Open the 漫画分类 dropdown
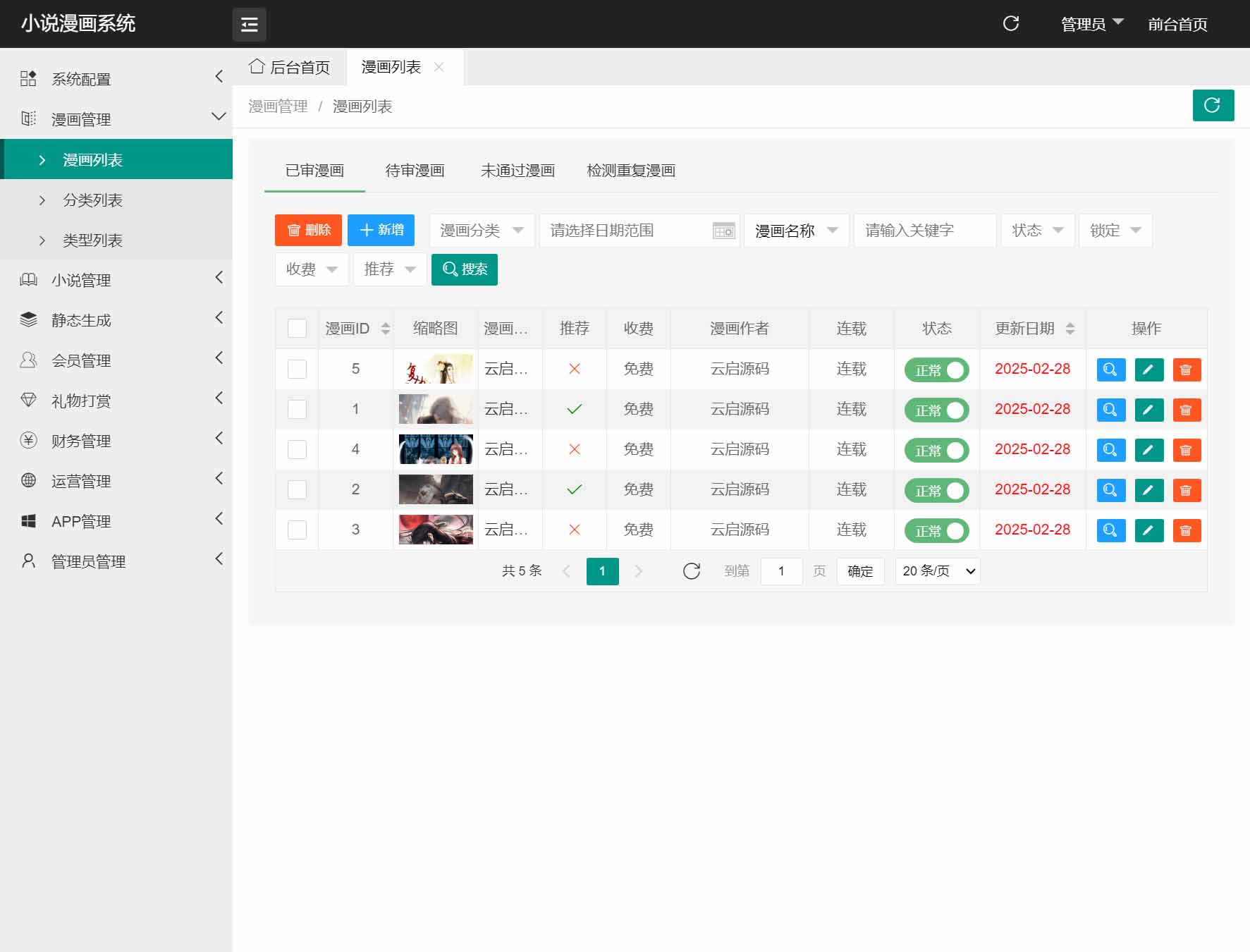 point(481,230)
